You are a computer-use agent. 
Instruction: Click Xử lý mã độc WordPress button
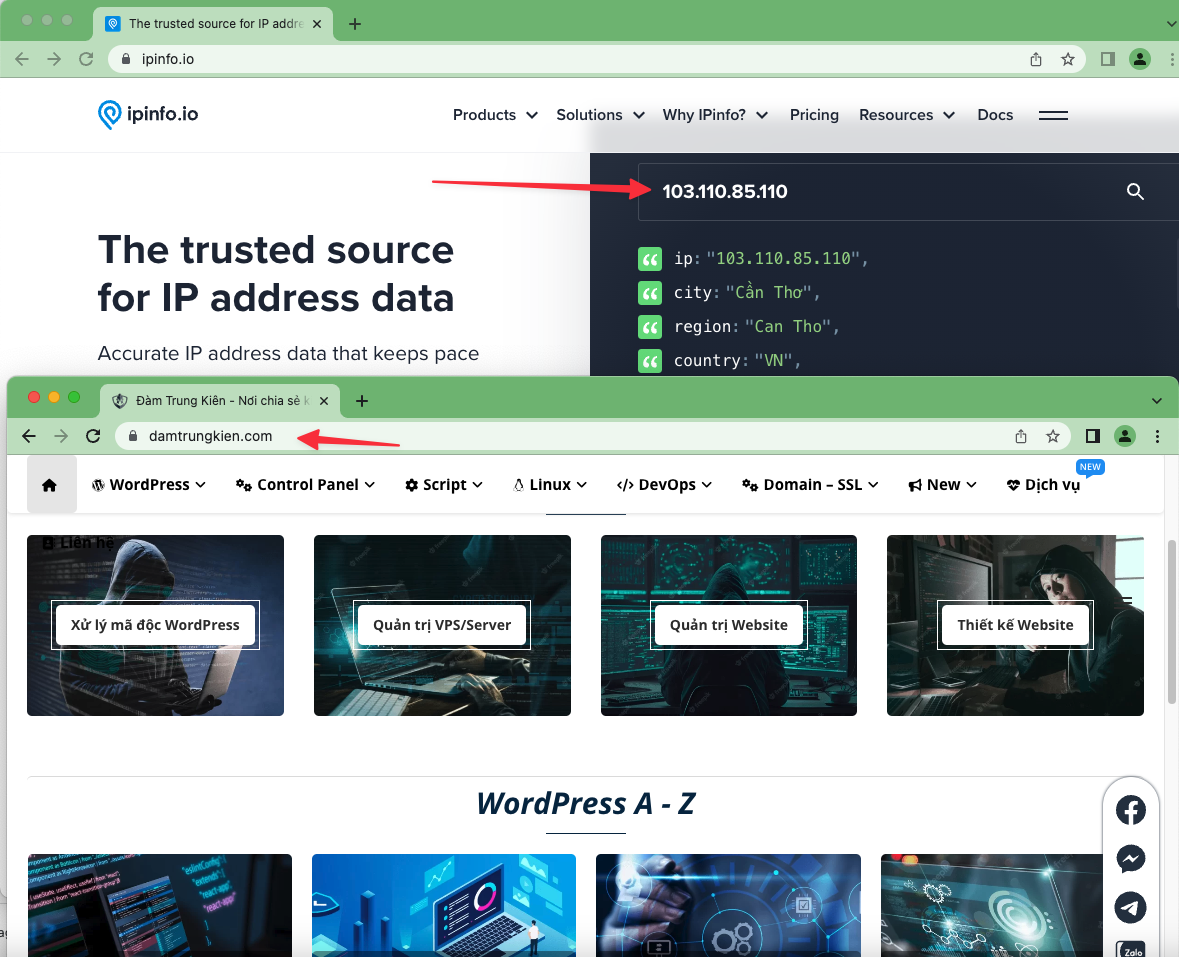pyautogui.click(x=155, y=625)
